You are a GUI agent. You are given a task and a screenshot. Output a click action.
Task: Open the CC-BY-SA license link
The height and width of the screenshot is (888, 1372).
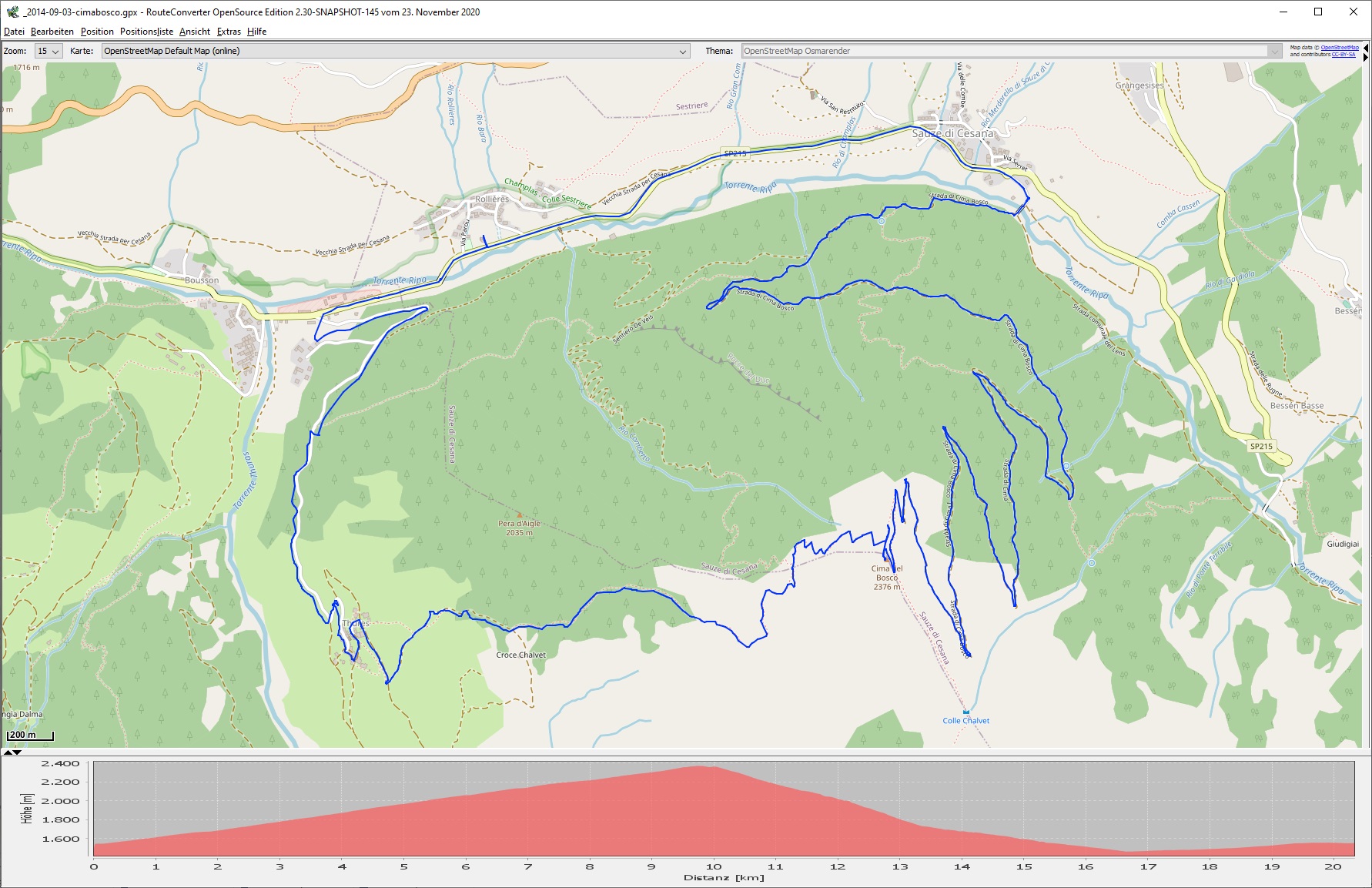click(x=1344, y=55)
